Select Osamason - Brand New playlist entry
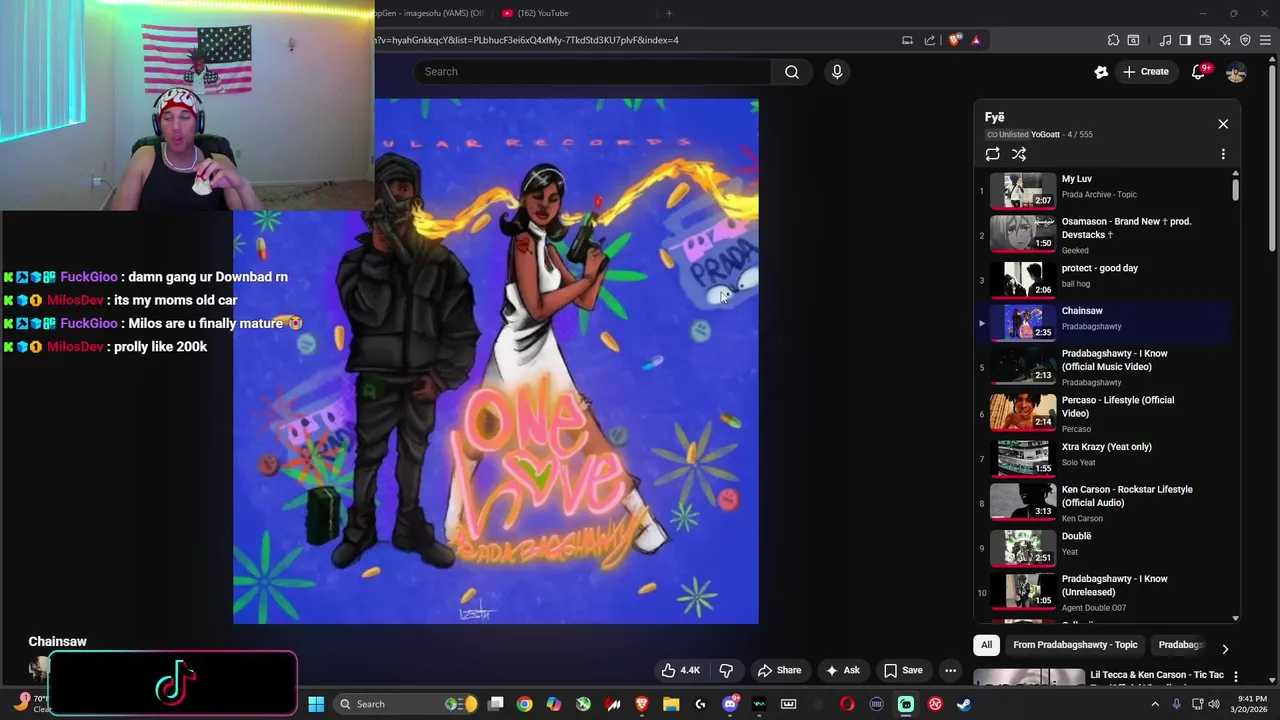Image resolution: width=1280 pixels, height=720 pixels. click(x=1103, y=235)
